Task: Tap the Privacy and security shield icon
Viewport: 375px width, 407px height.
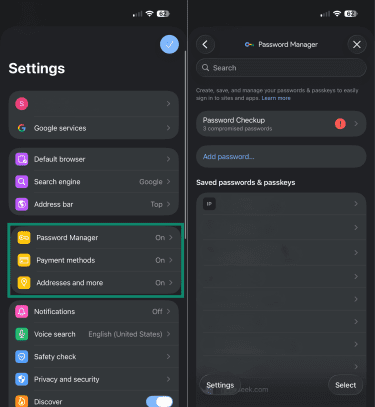Action: [22, 379]
